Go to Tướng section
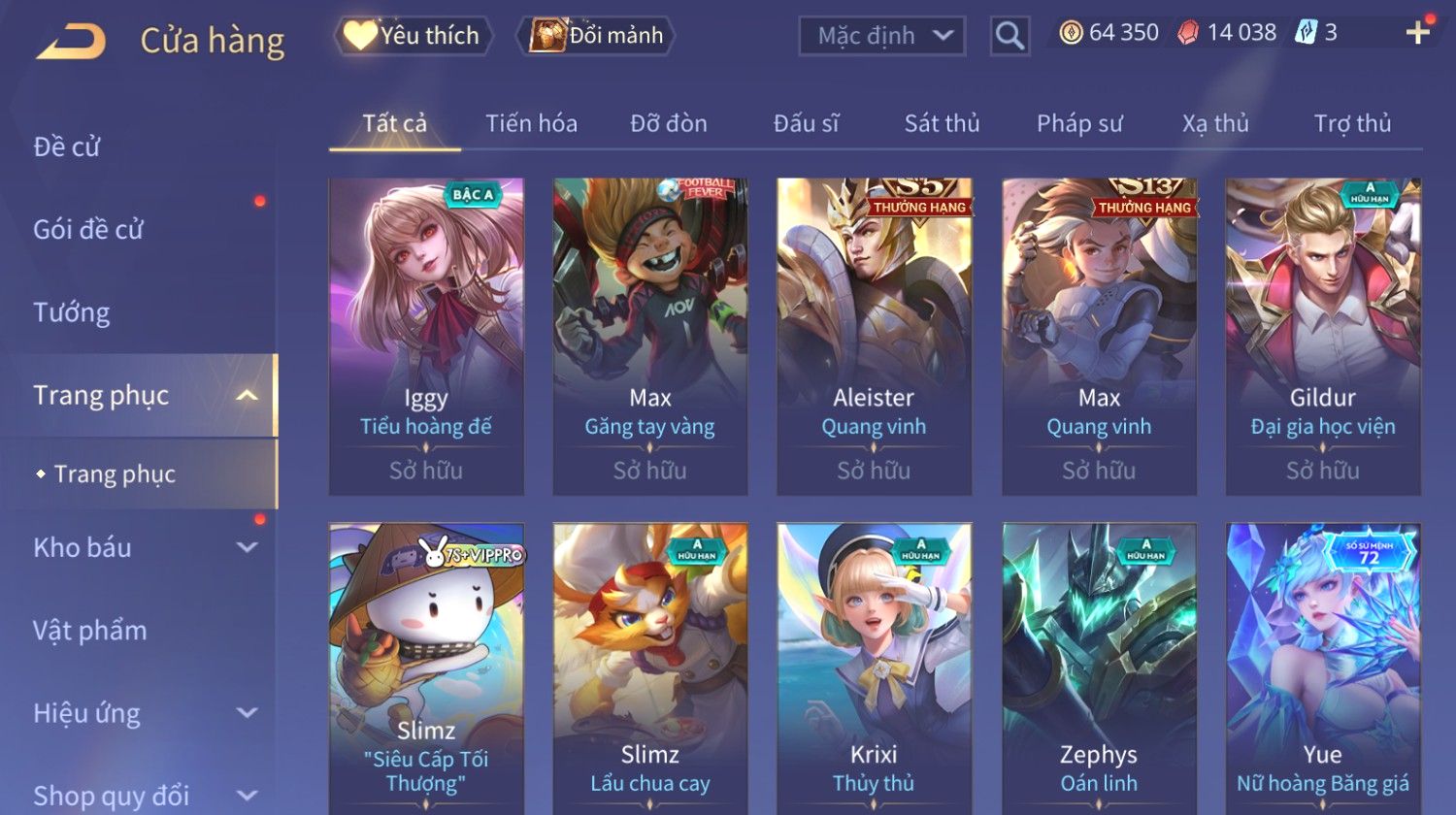This screenshot has height=815, width=1456. coord(72,312)
